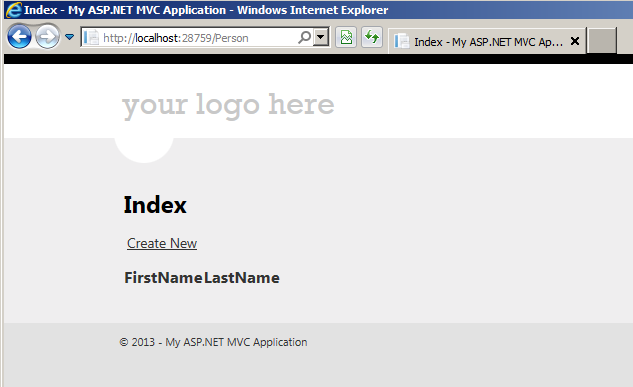Image resolution: width=633 pixels, height=387 pixels.
Task: Expand the address bar autocomplete dropdown
Action: [x=321, y=37]
